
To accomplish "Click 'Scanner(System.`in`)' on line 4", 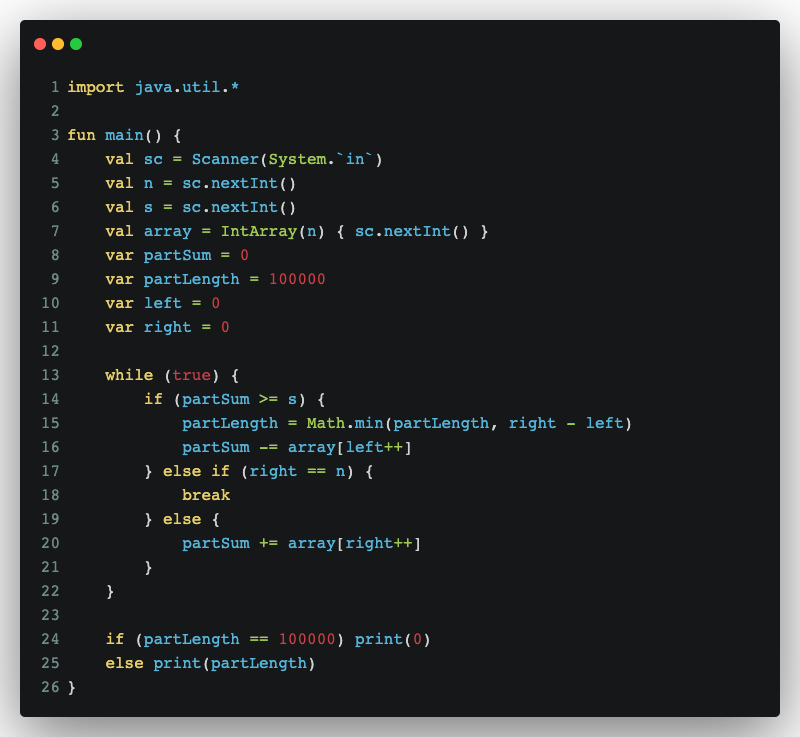I will tap(287, 159).
